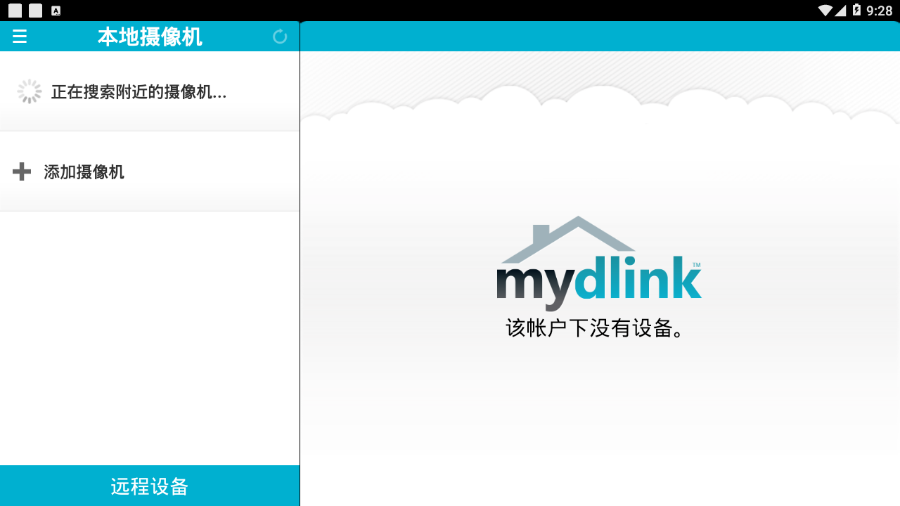
Task: Tap the 正在搜索附近的摄像机... status text
Action: [x=138, y=92]
